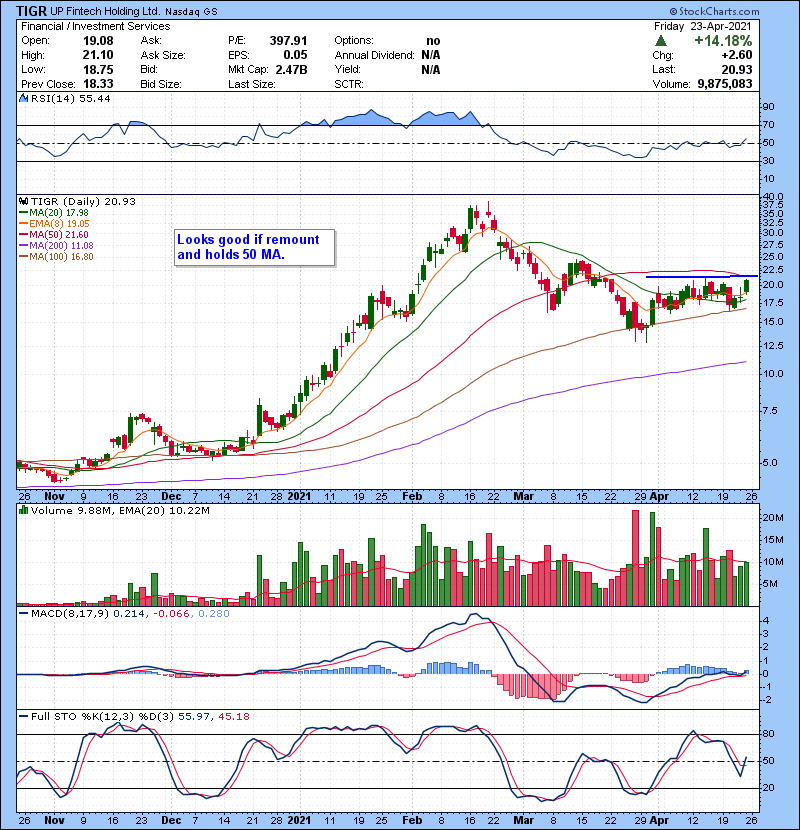
Task: Click the MA(100) 16.80 legend entry
Action: point(56,257)
